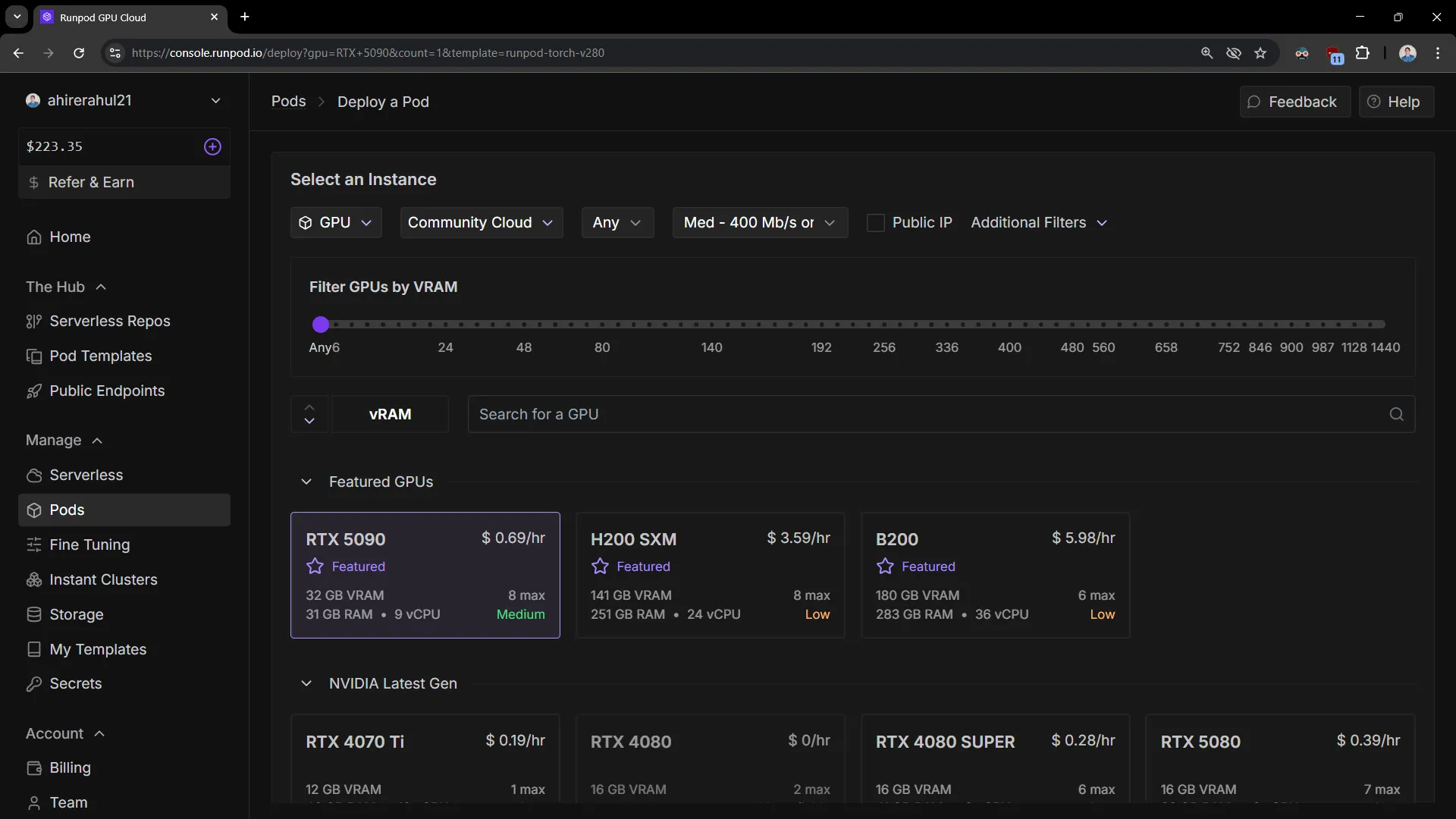Bookmark page with star icon
1456x819 pixels.
(x=1260, y=53)
